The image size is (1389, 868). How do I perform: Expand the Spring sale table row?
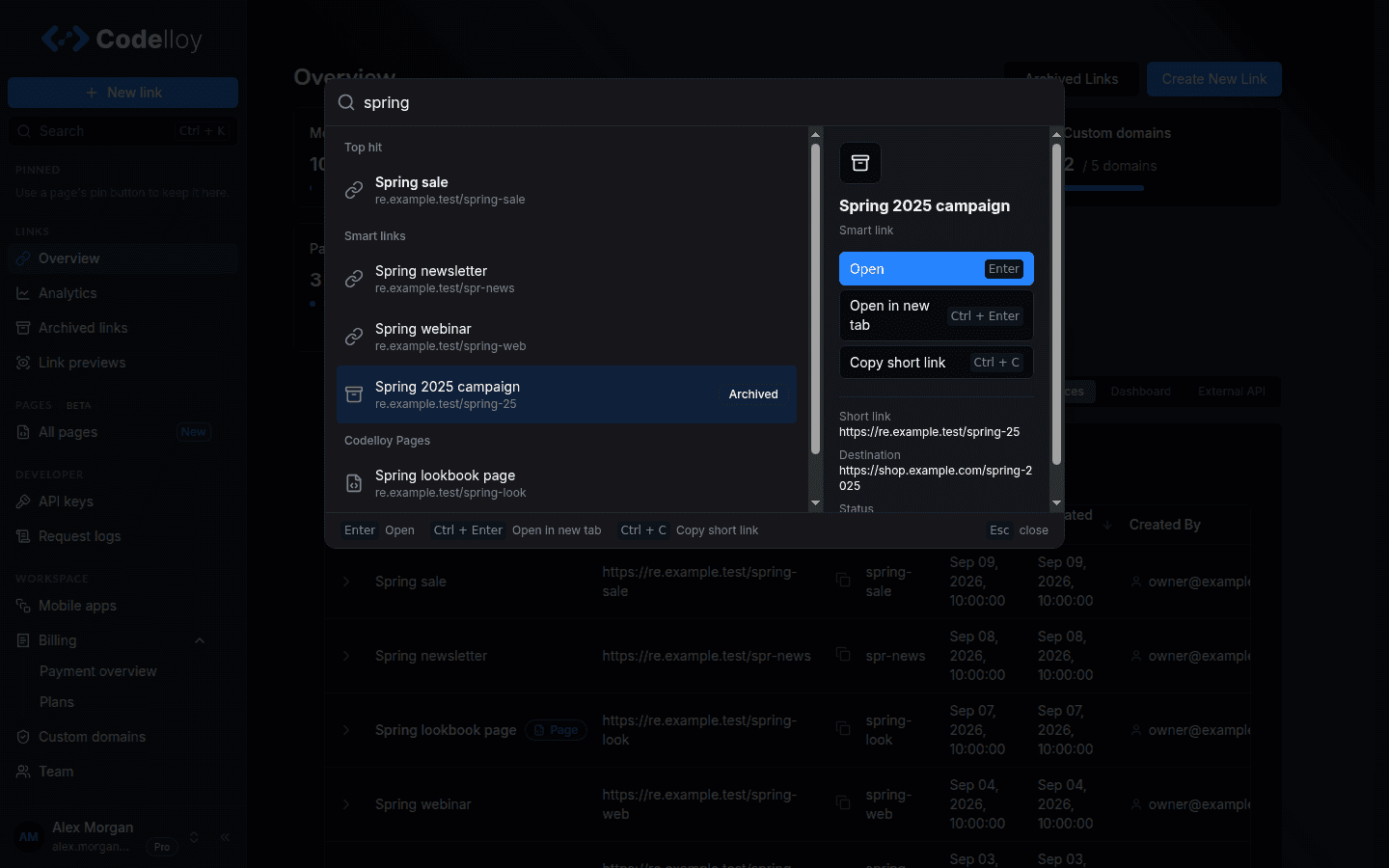pyautogui.click(x=346, y=582)
